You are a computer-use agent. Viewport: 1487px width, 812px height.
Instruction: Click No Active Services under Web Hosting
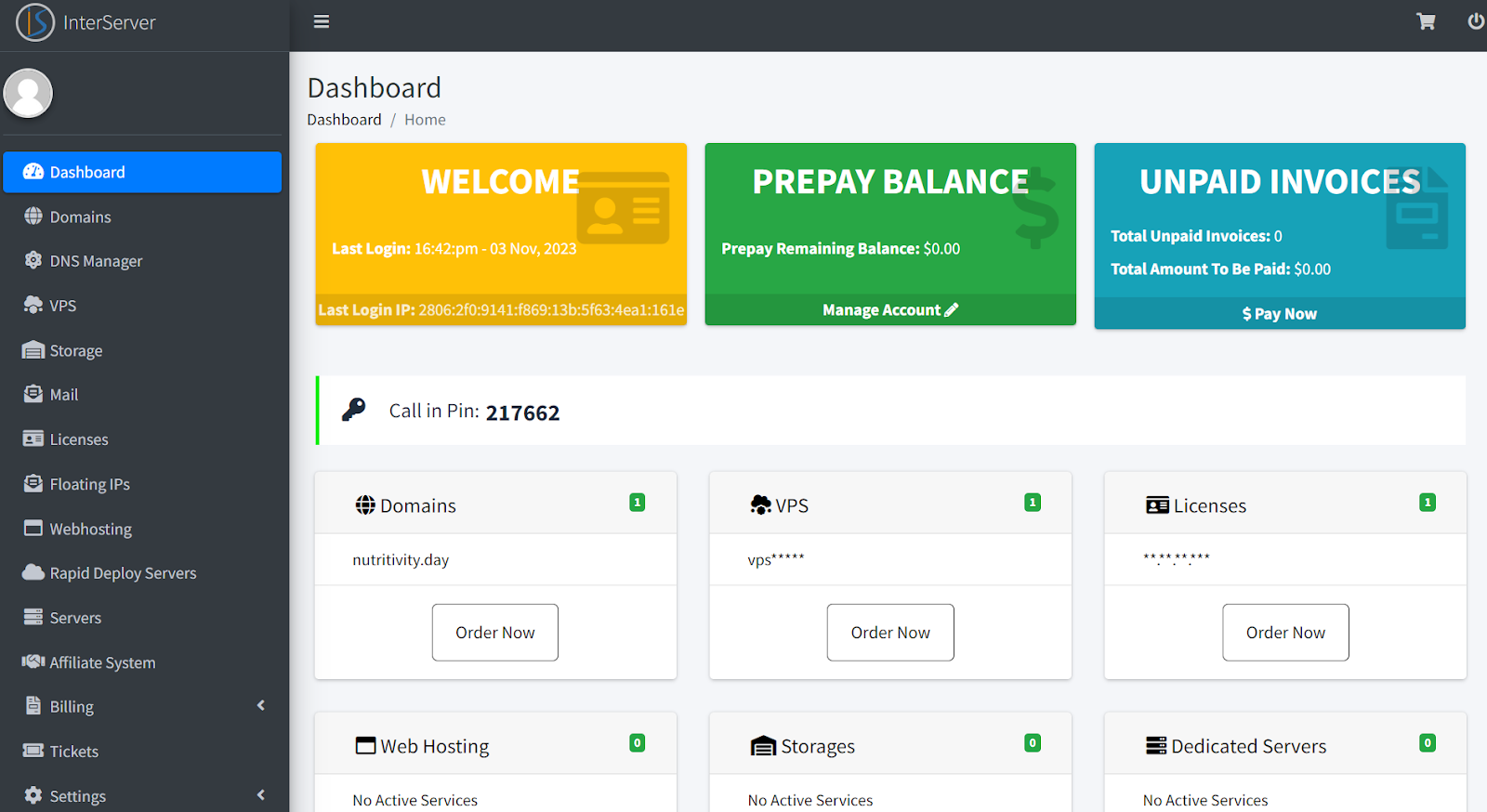click(x=415, y=800)
